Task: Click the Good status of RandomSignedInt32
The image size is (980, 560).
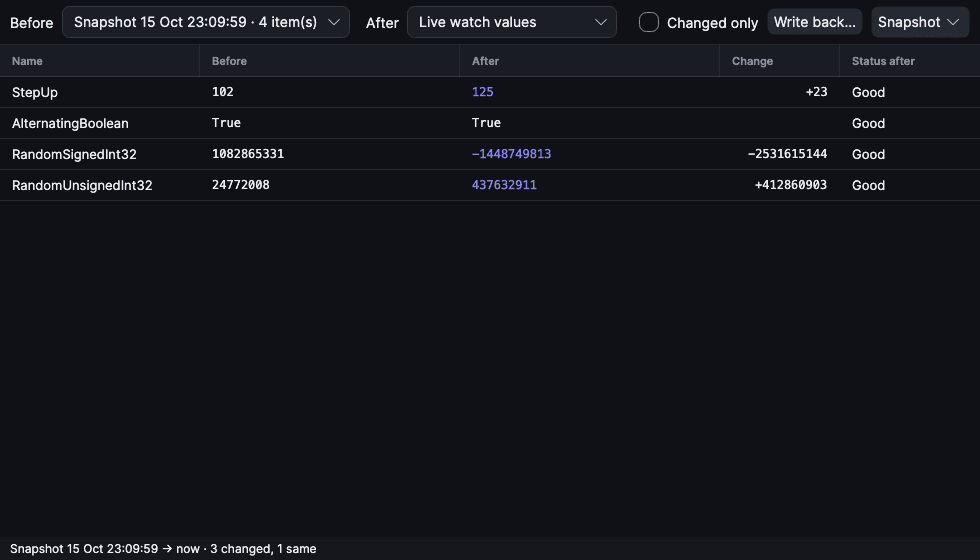Action: (868, 154)
